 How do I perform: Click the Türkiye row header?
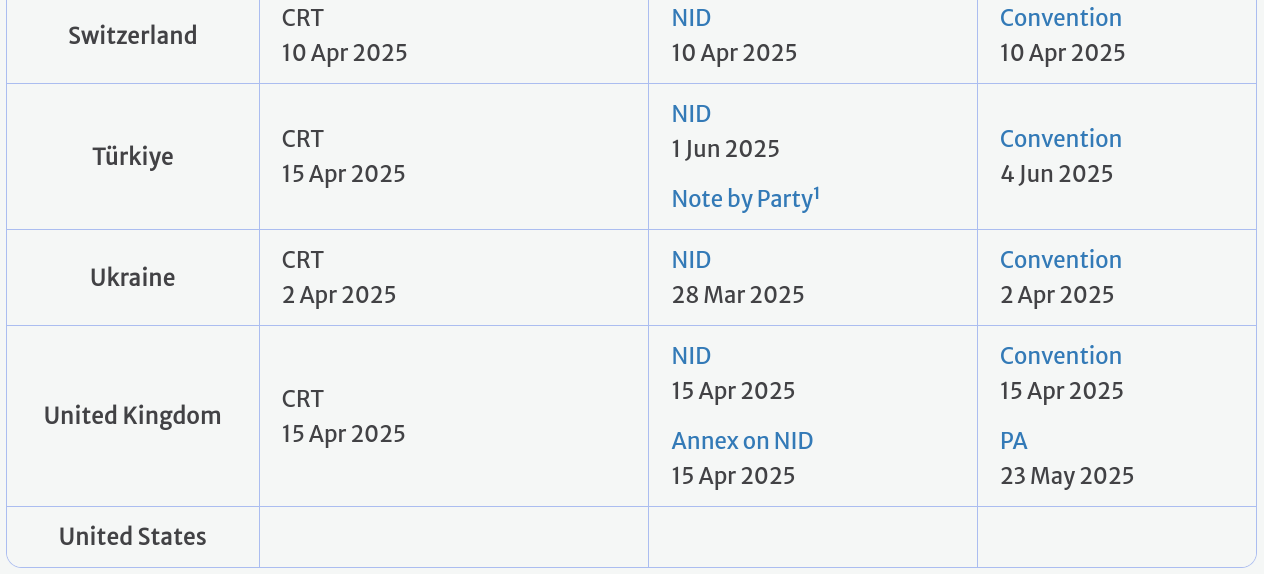point(133,157)
